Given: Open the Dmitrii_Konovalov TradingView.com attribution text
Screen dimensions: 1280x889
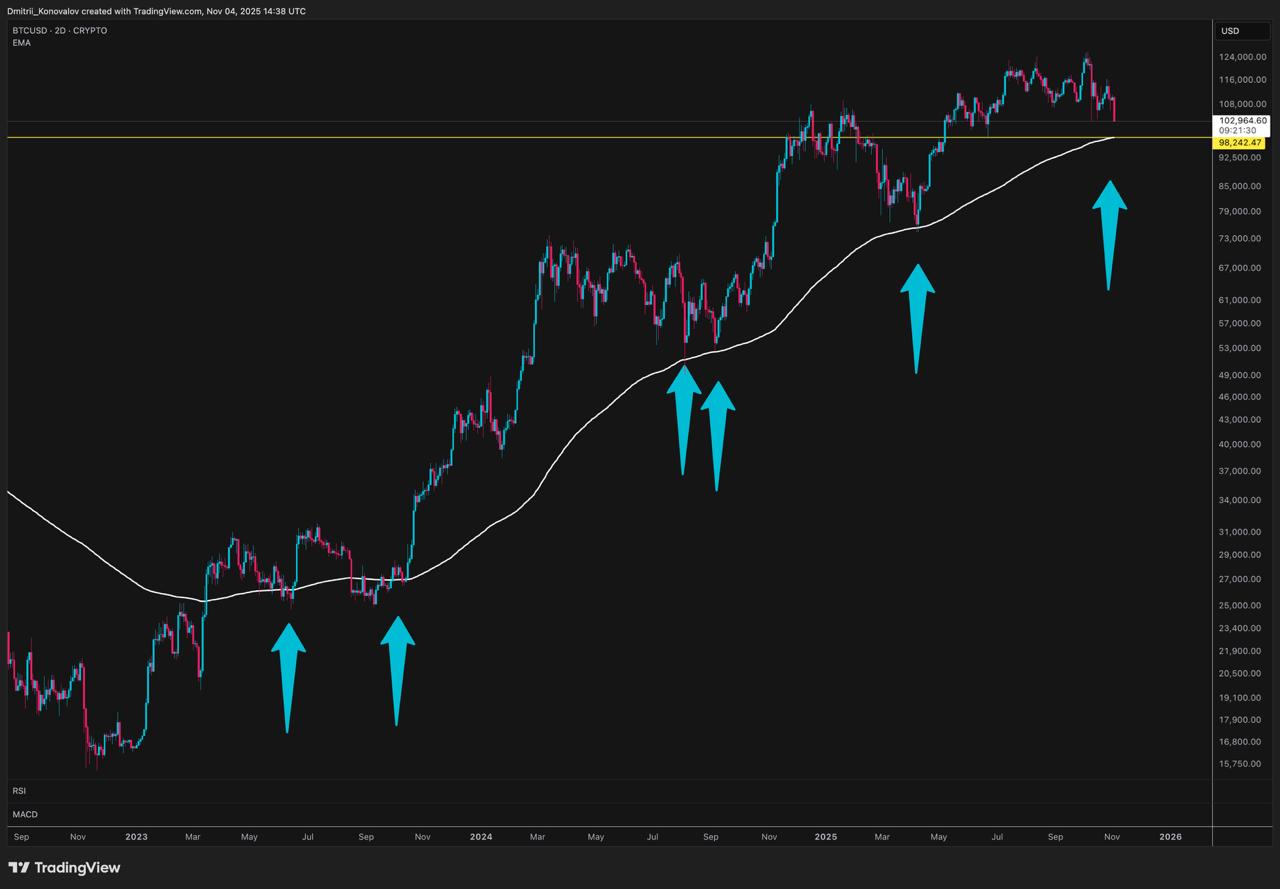Looking at the screenshot, I should pyautogui.click(x=156, y=11).
